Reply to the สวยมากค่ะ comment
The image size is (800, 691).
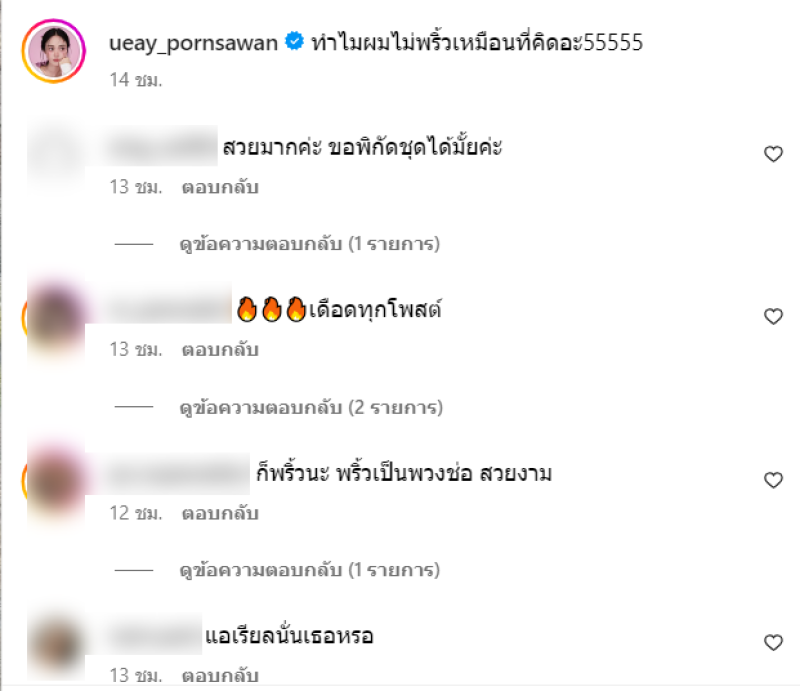[x=220, y=187]
